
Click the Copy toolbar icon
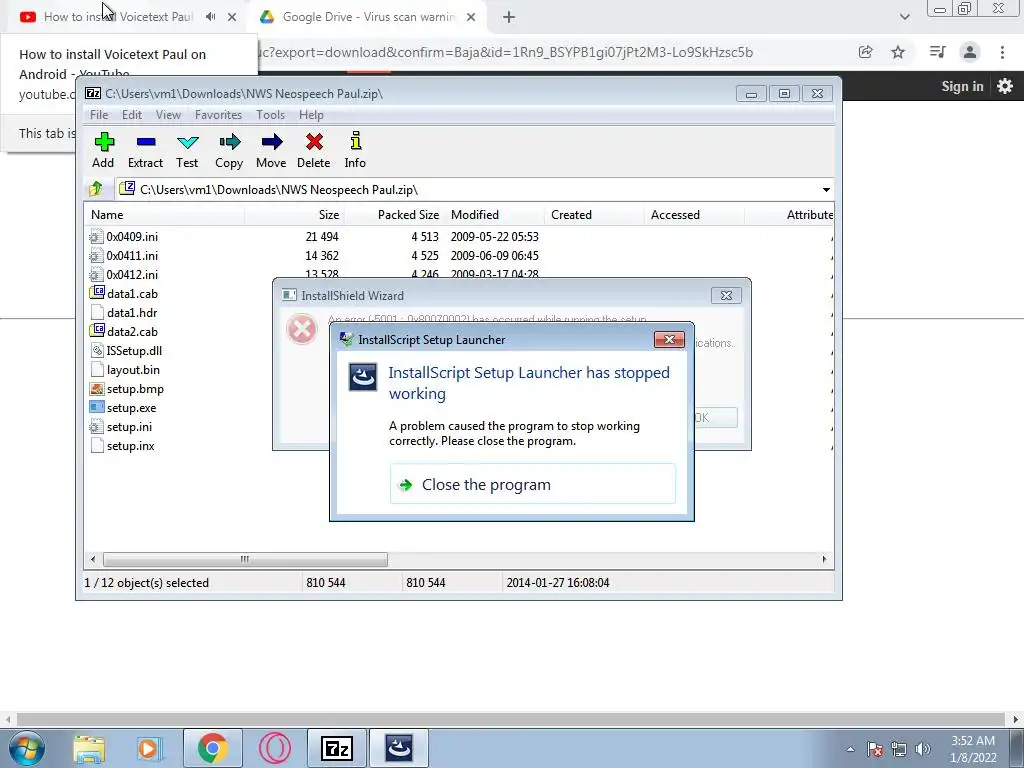(x=229, y=151)
